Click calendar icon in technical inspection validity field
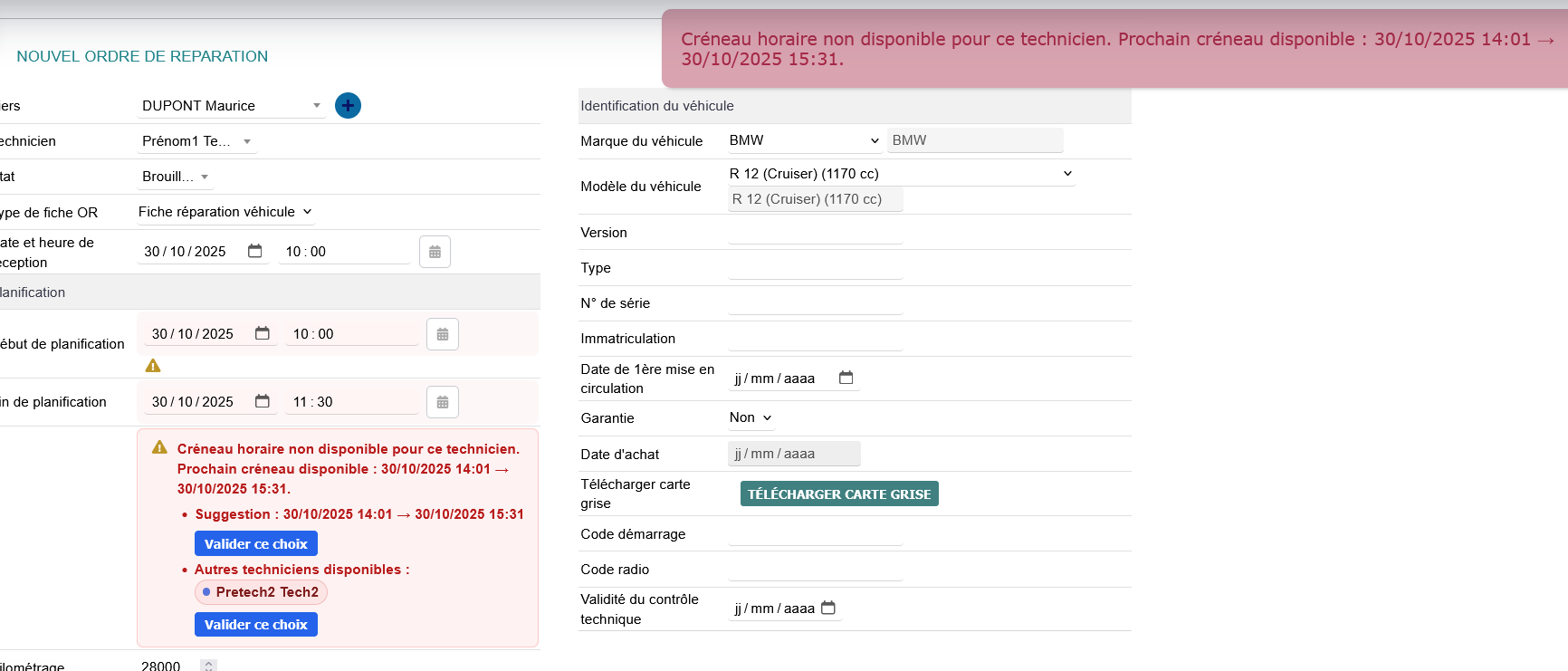This screenshot has height=671, width=1568. [x=827, y=608]
